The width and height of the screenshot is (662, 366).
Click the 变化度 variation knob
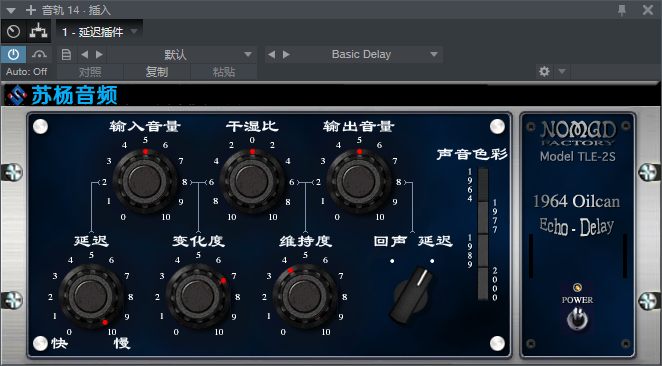[198, 296]
